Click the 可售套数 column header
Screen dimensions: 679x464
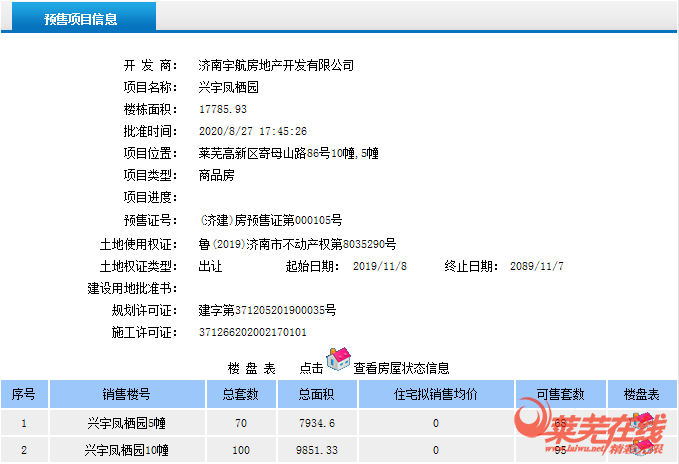pyautogui.click(x=560, y=394)
